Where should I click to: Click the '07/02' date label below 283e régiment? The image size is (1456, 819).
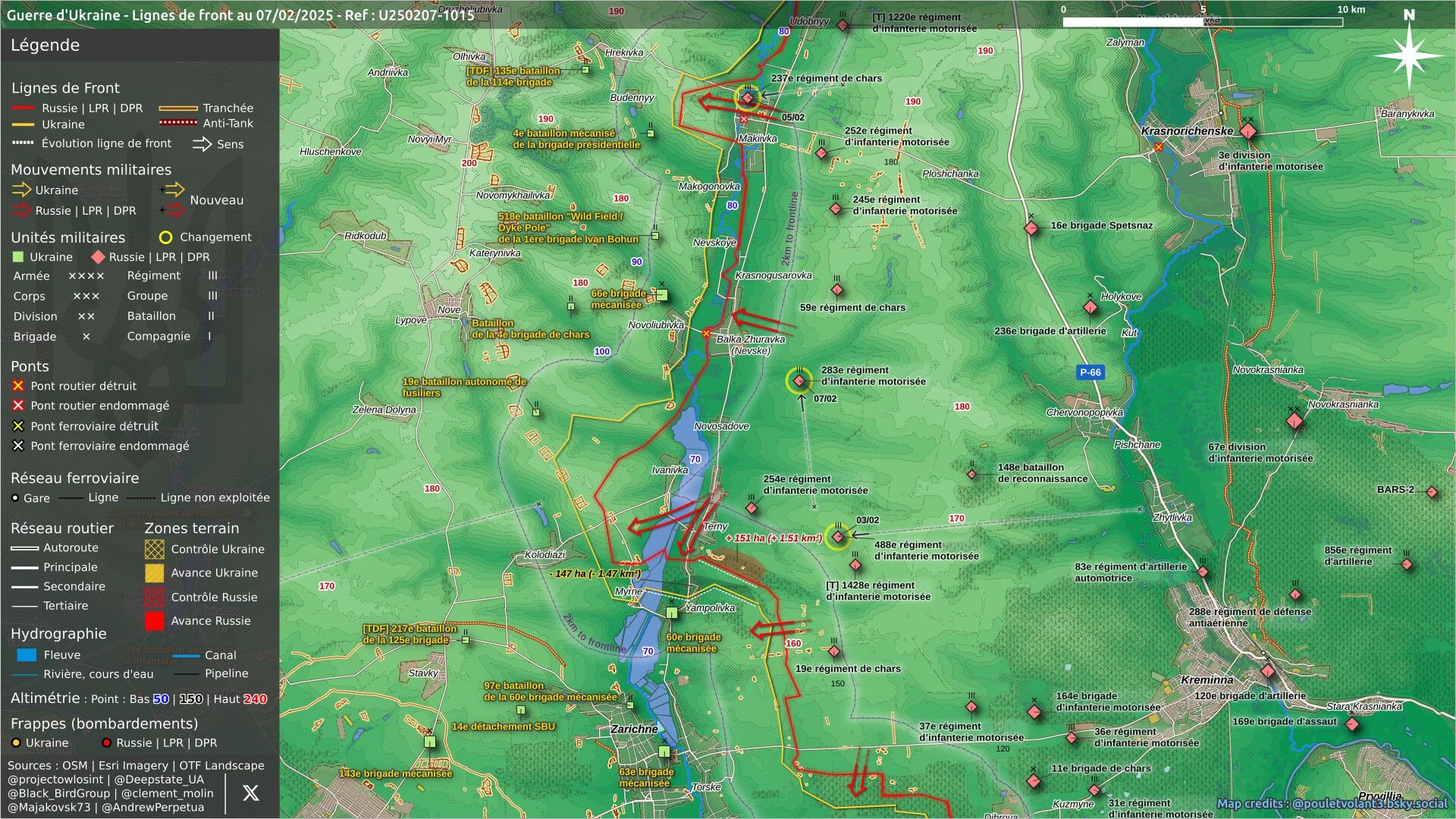pyautogui.click(x=825, y=399)
